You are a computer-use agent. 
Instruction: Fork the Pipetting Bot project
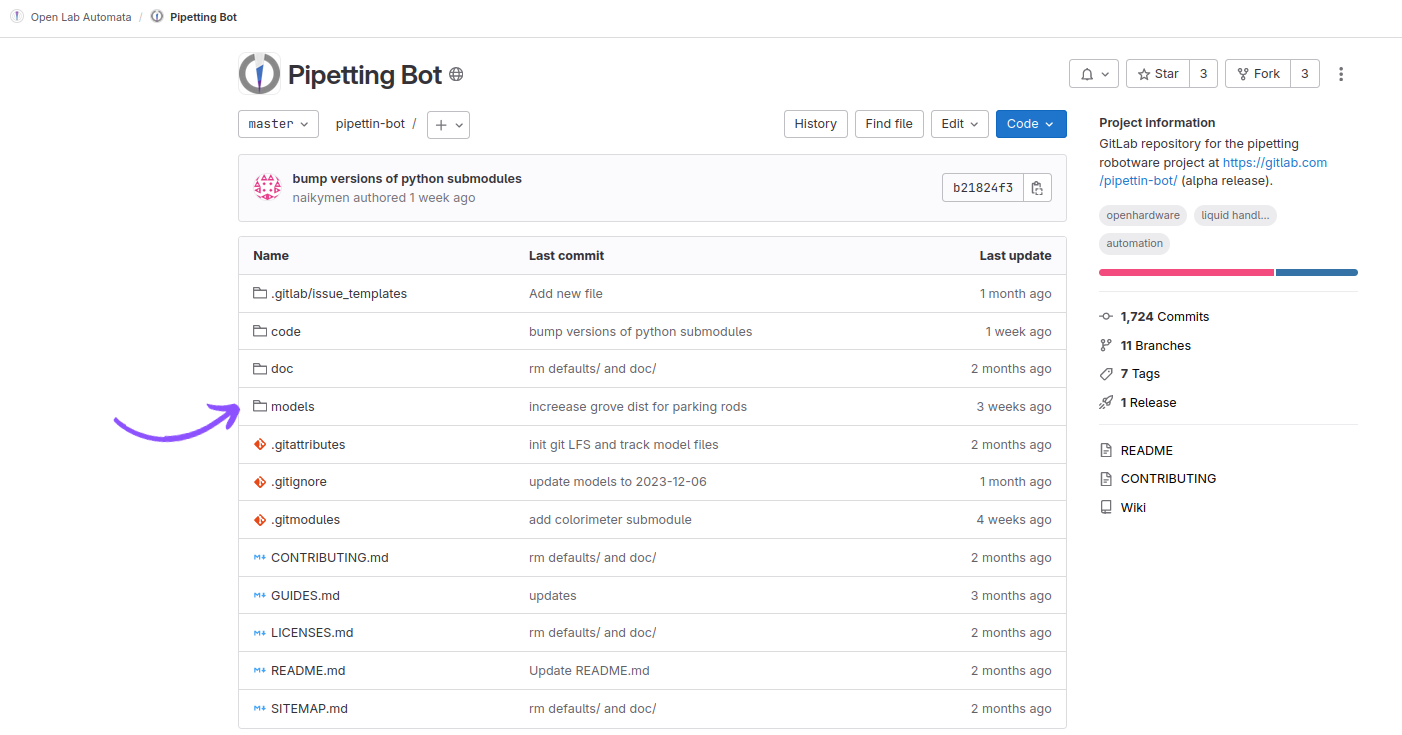(x=1258, y=74)
